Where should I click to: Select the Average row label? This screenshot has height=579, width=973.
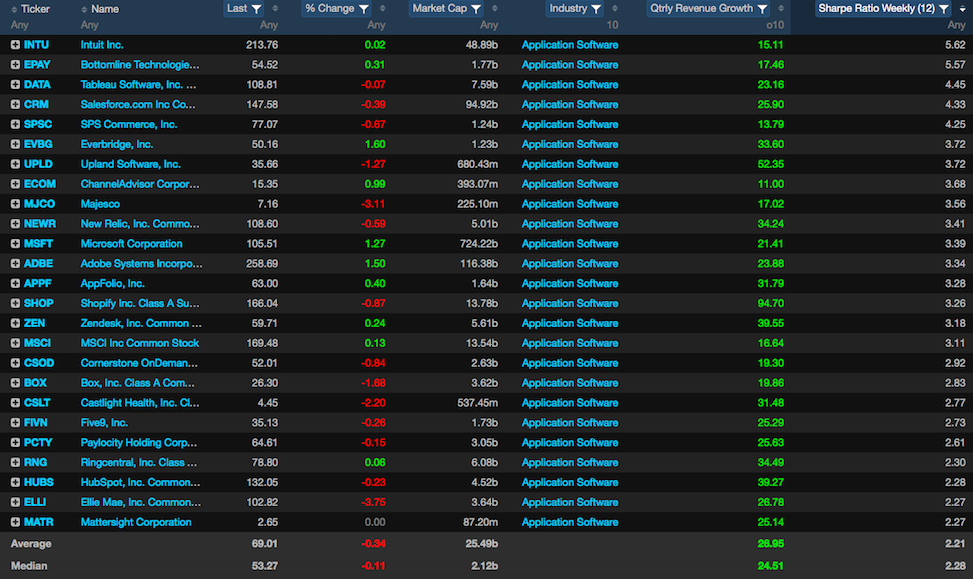click(31, 544)
